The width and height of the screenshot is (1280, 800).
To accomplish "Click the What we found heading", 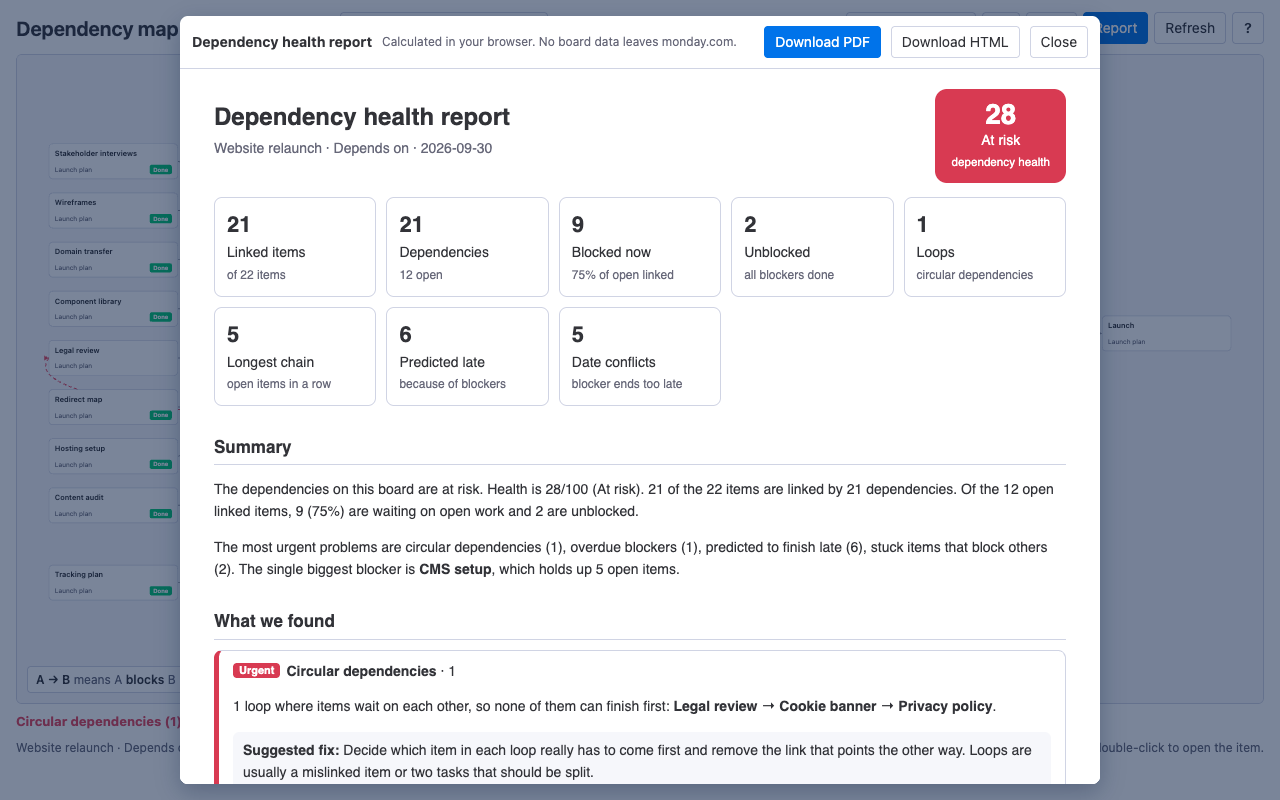I will [x=274, y=621].
